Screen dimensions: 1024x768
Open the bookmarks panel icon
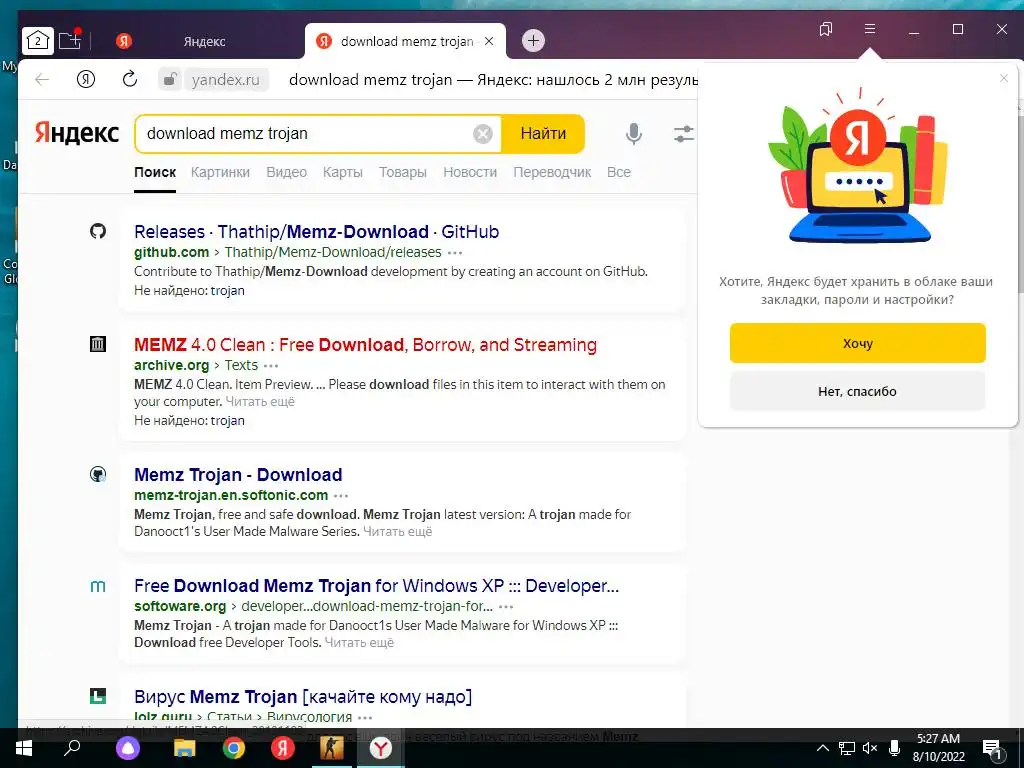(x=825, y=29)
